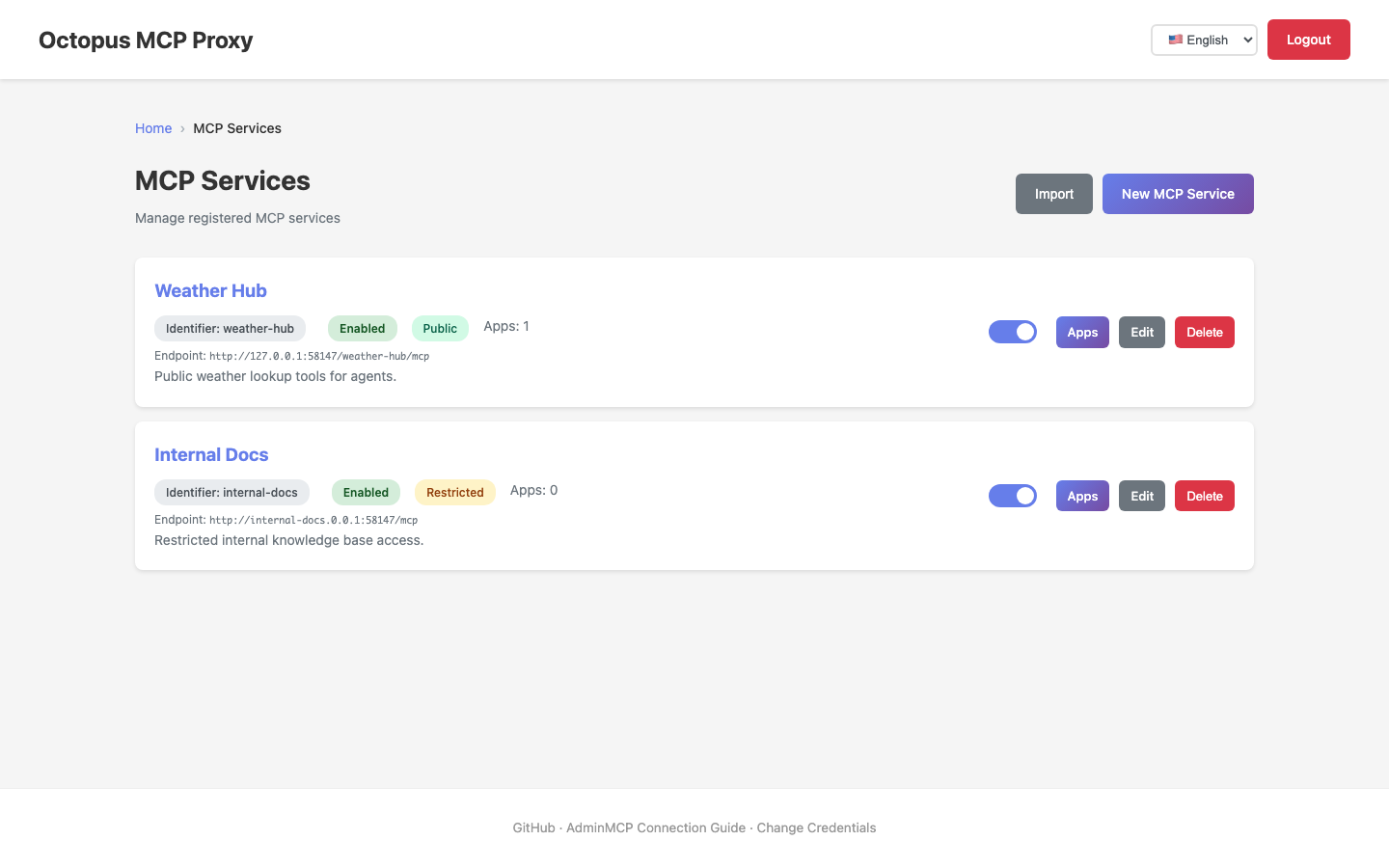The width and height of the screenshot is (1389, 868).
Task: Select the Weather Hub endpoint URL text
Action: (x=319, y=356)
